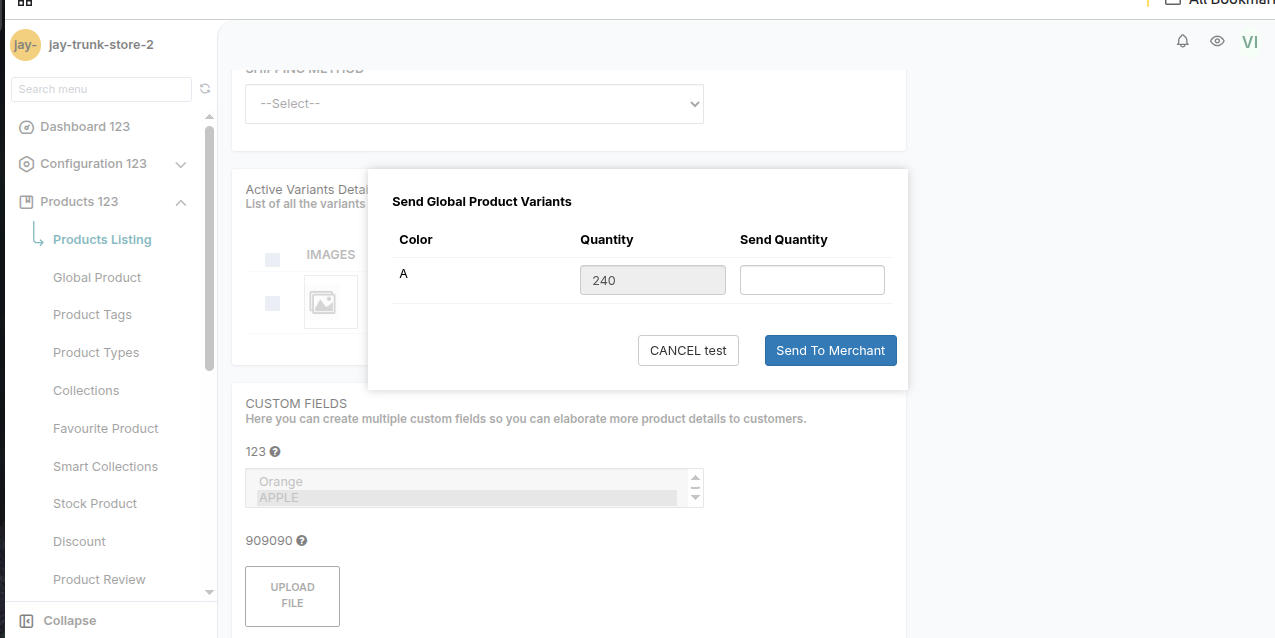1275x638 pixels.
Task: Click the sidebar vertical scrollbar thumb
Action: (209, 248)
